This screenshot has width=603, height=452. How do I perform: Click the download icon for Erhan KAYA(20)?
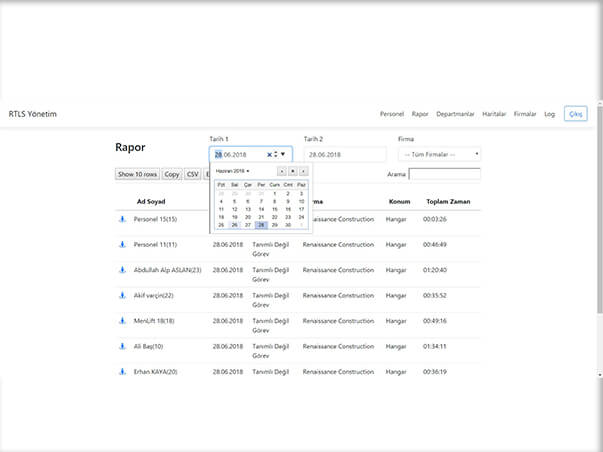pos(122,372)
